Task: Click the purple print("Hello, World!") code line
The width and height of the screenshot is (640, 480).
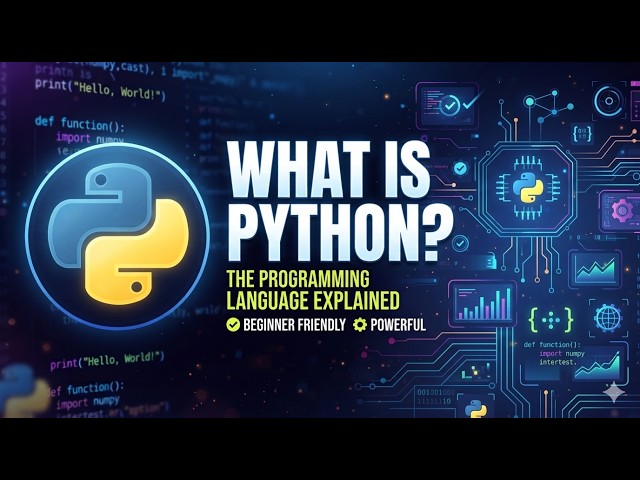Action: 107,360
